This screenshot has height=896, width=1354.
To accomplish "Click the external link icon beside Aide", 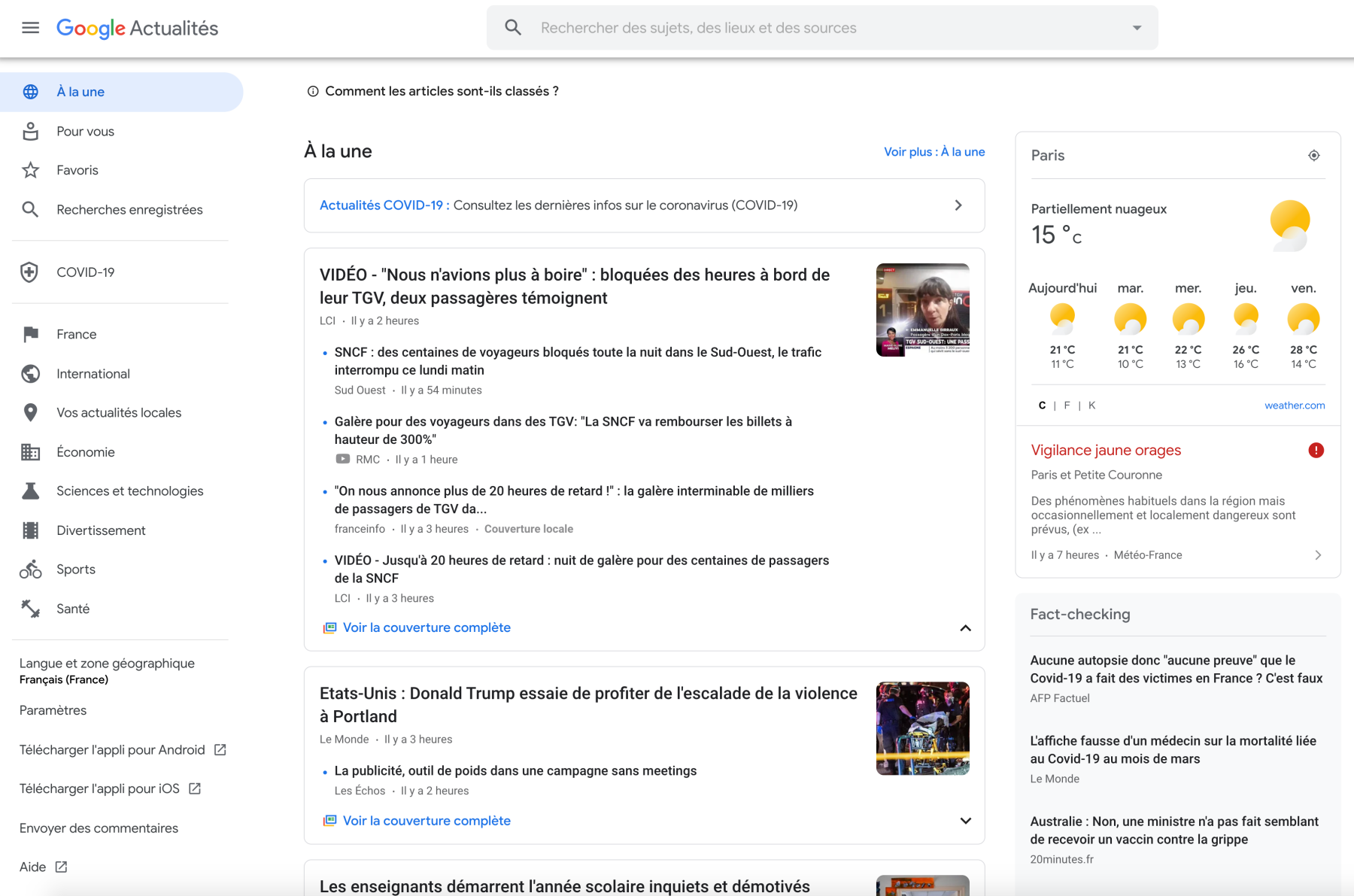I will click(x=62, y=867).
